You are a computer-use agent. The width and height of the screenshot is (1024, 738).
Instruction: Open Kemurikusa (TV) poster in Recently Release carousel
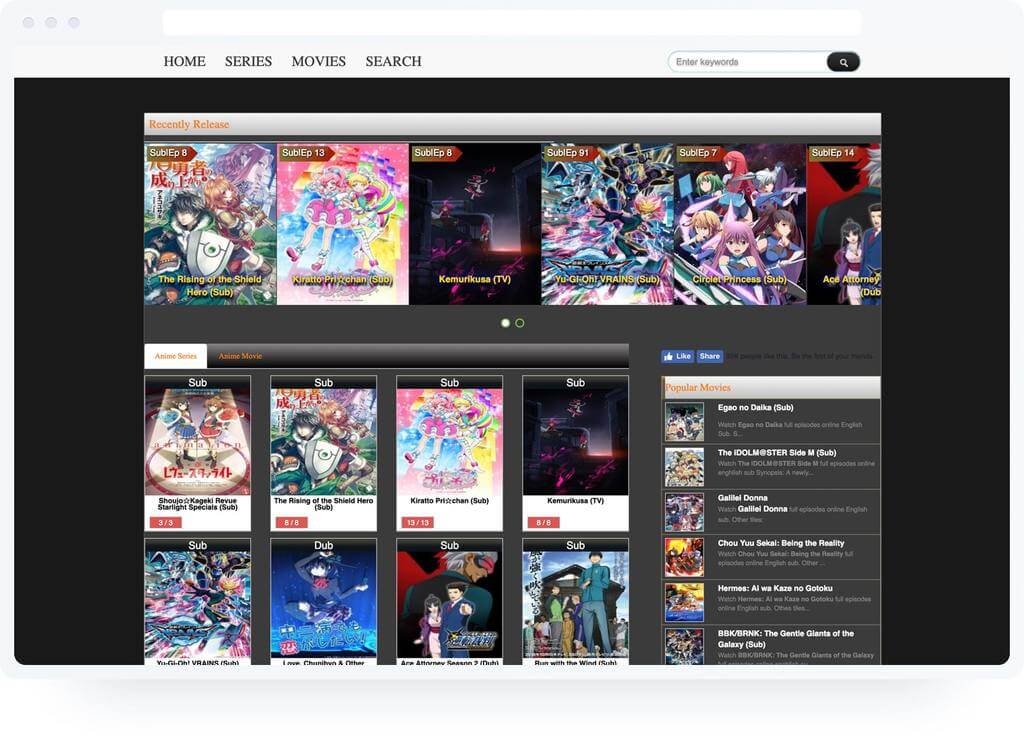point(475,224)
